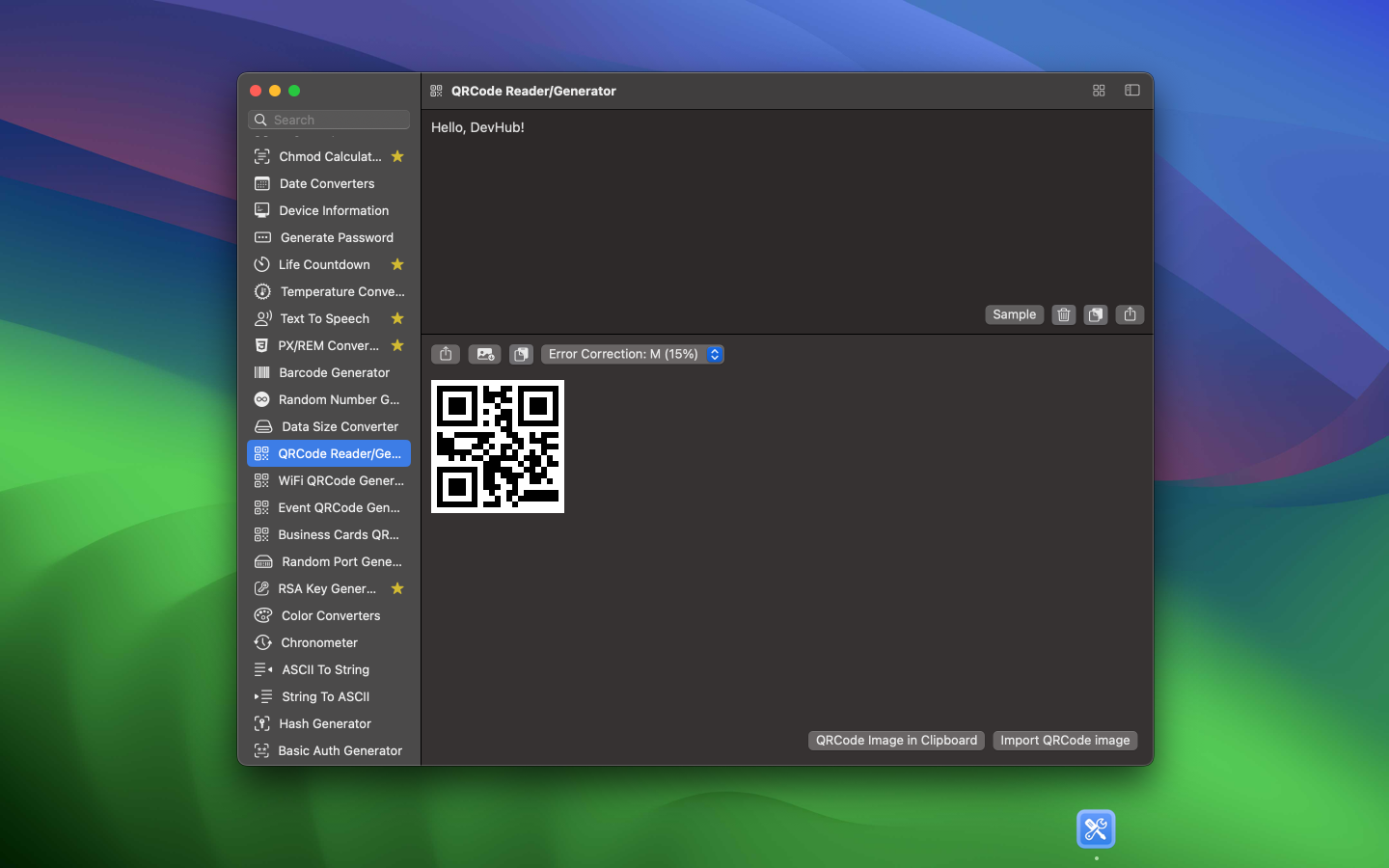Click QRCode Image in Clipboard button
Image resolution: width=1389 pixels, height=868 pixels.
(x=896, y=740)
